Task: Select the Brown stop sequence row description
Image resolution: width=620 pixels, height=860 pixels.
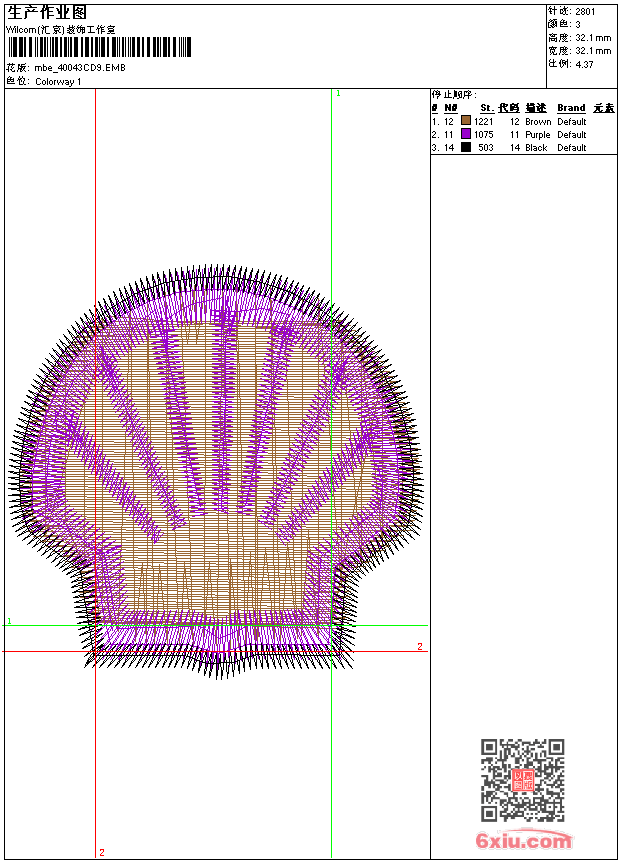Action: [538, 122]
